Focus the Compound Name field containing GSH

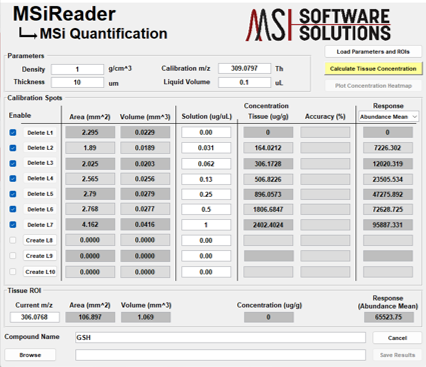[220, 337]
